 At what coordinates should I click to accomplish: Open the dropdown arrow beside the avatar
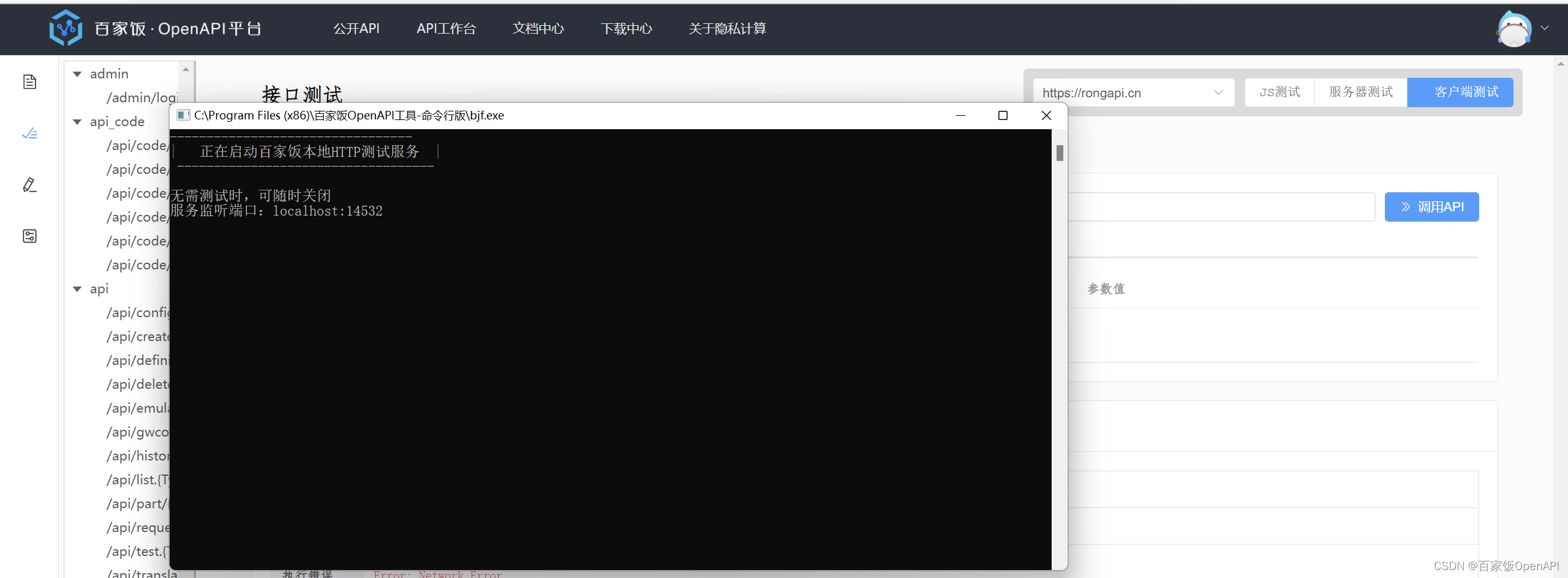tap(1545, 28)
